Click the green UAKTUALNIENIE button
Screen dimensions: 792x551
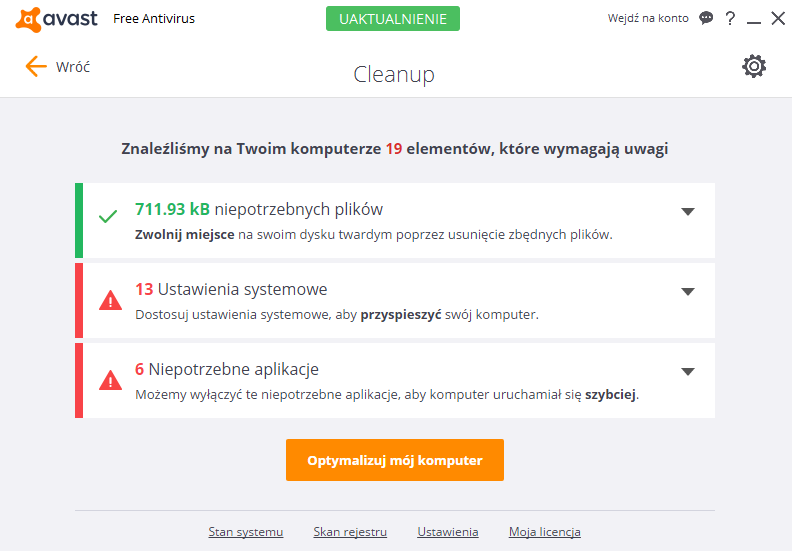(392, 19)
